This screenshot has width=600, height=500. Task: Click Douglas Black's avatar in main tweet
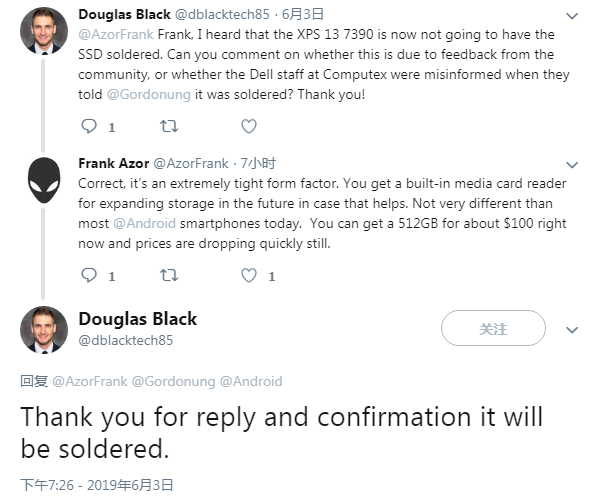pyautogui.click(x=43, y=329)
